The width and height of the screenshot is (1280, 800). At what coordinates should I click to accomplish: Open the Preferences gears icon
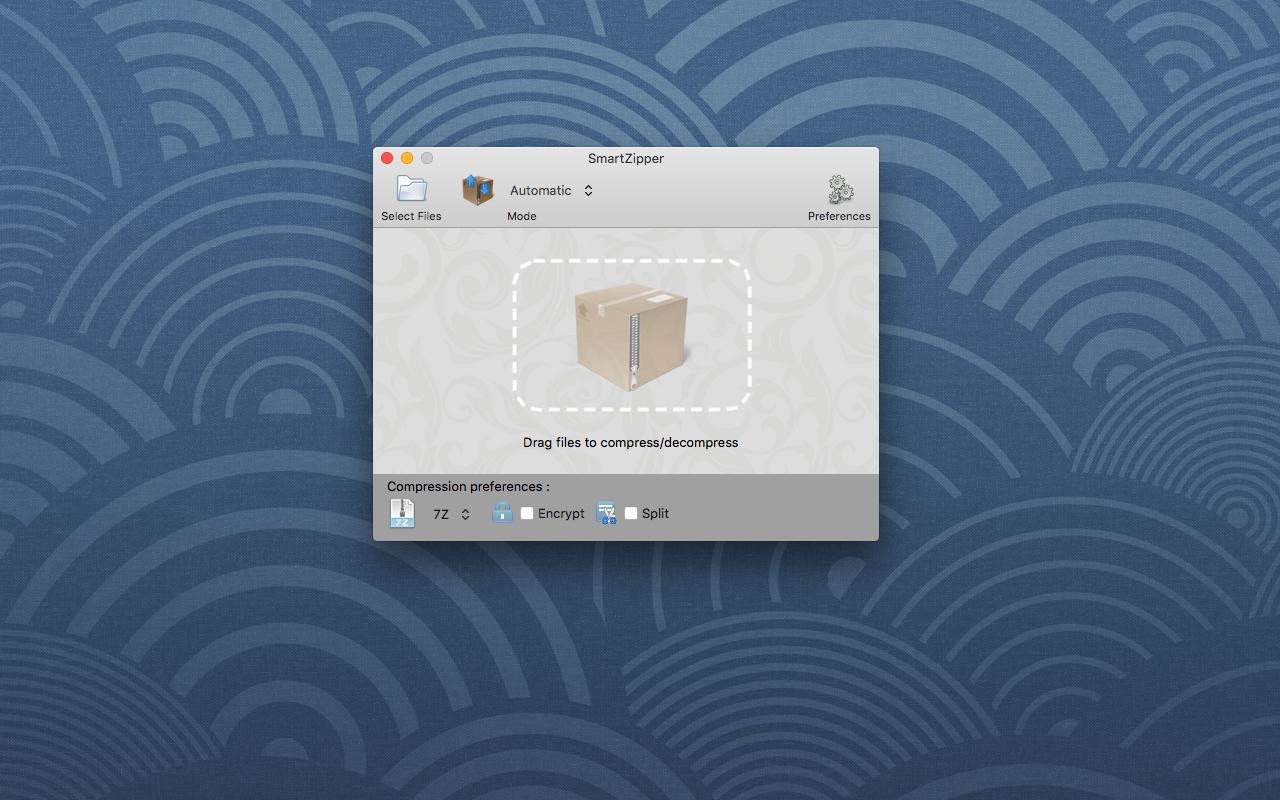[840, 189]
